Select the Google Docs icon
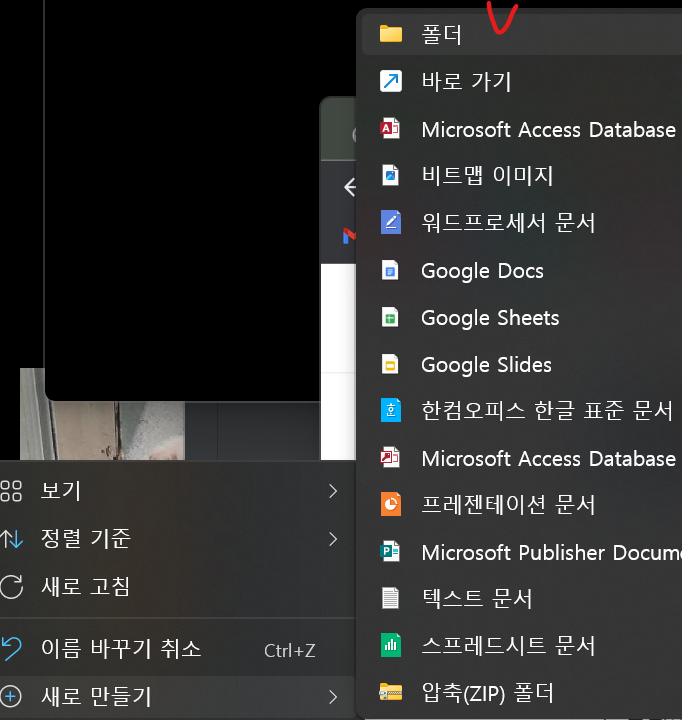This screenshot has height=720, width=682. pyautogui.click(x=390, y=270)
